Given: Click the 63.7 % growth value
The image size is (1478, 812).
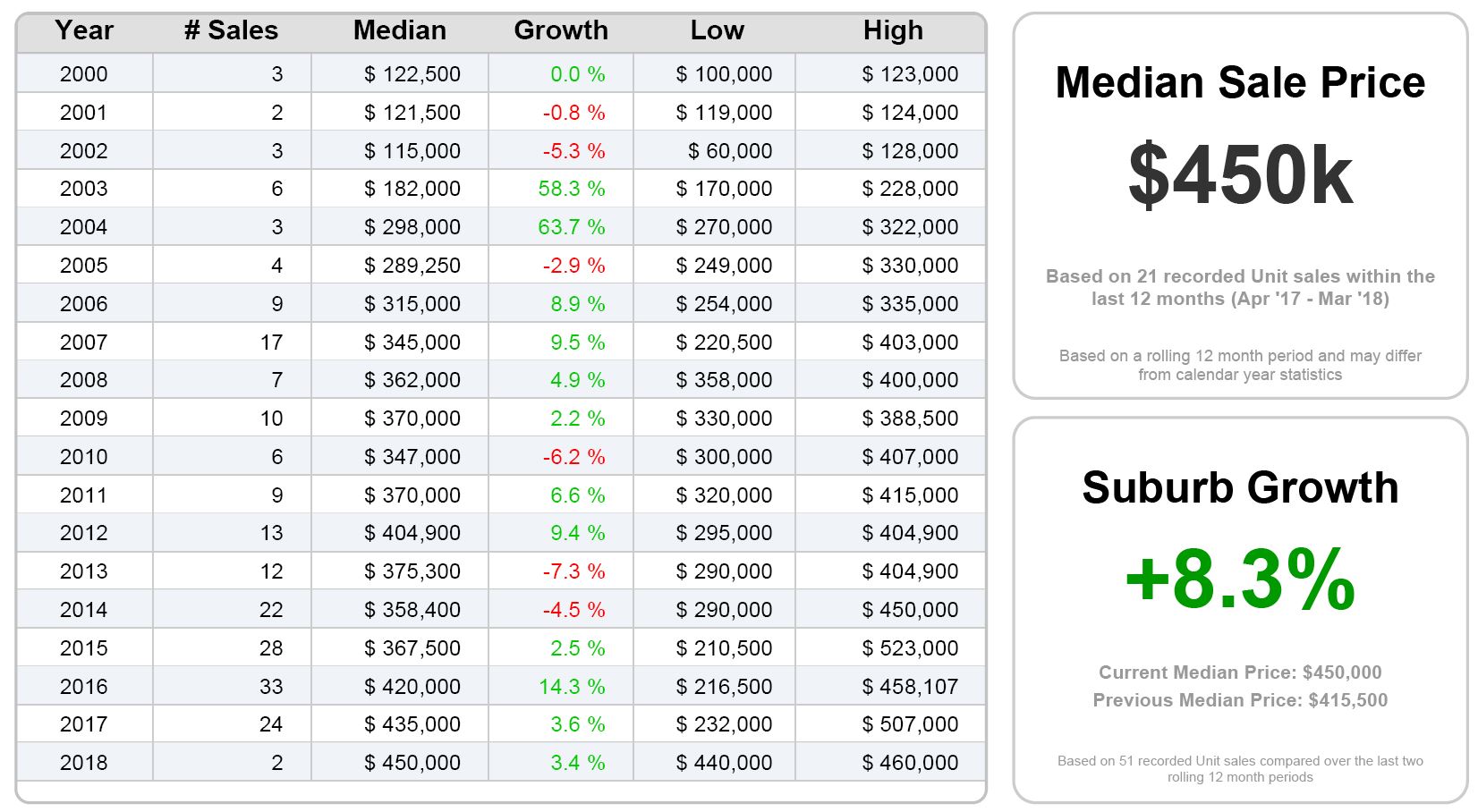Looking at the screenshot, I should click(571, 227).
